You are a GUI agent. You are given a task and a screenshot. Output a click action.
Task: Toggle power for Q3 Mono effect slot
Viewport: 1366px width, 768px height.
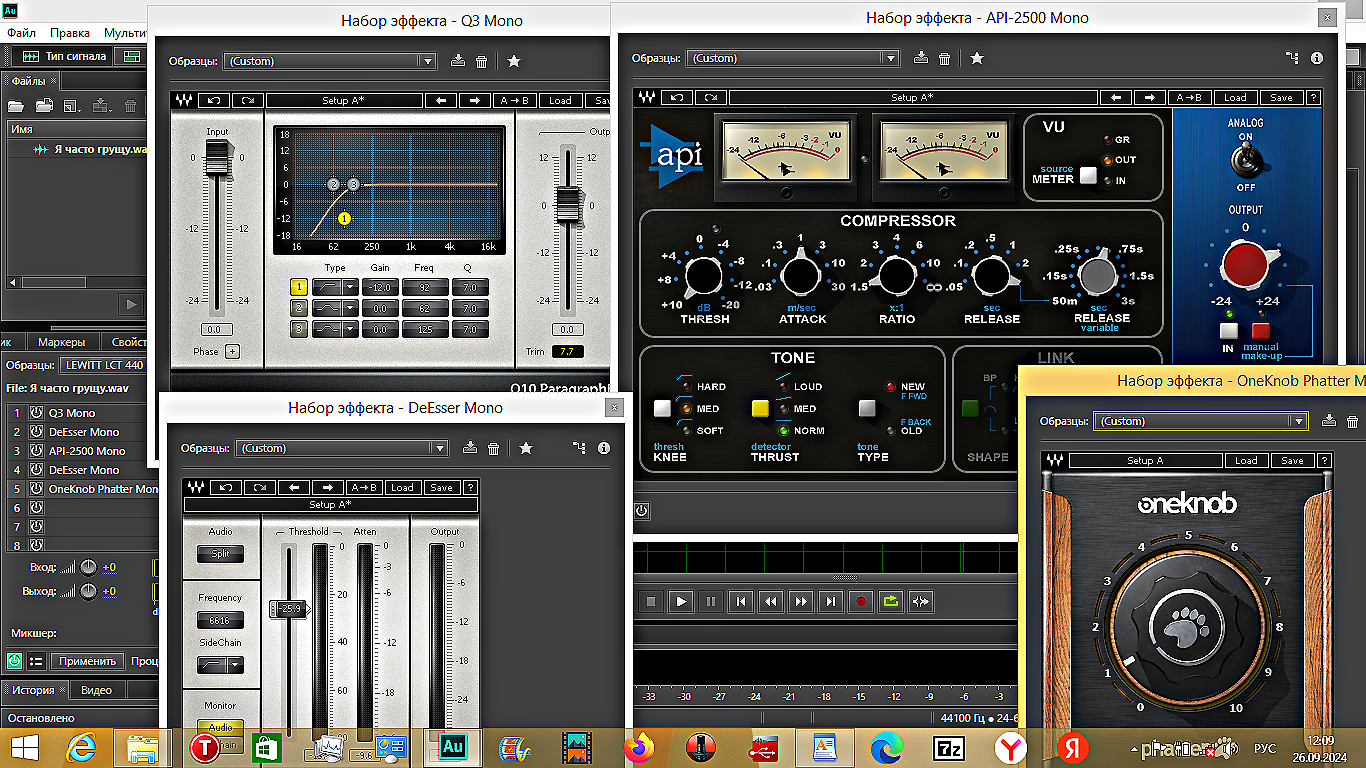point(36,413)
